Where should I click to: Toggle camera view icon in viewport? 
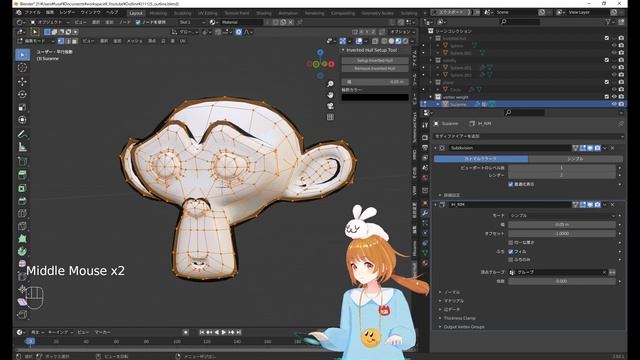pos(330,106)
